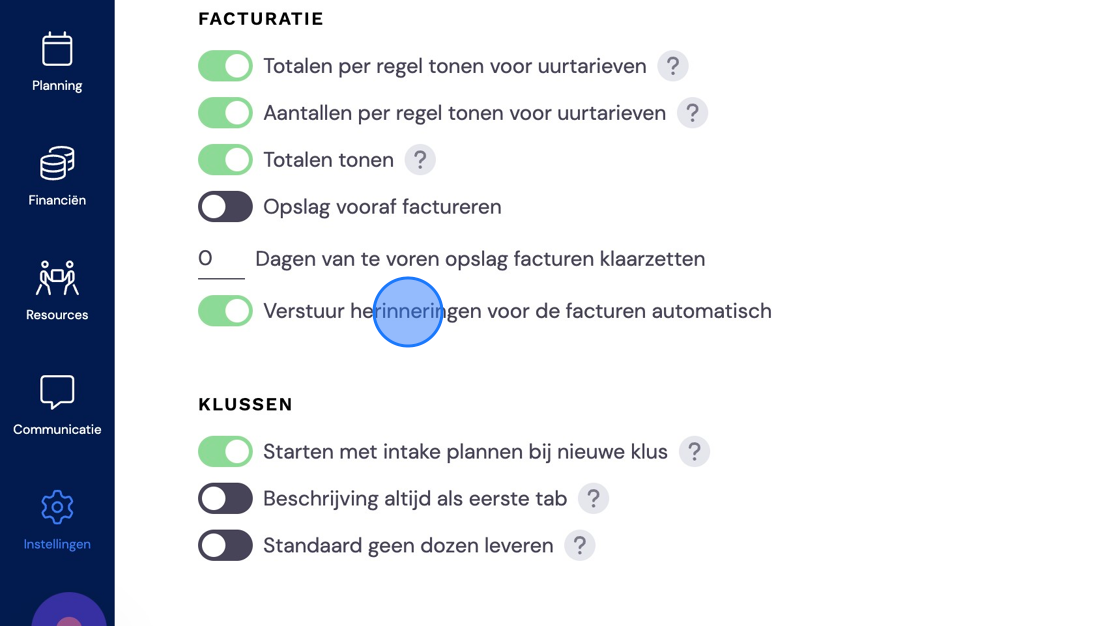This screenshot has height=626, width=1120.
Task: Open the Instellingen gear icon
Action: click(57, 507)
